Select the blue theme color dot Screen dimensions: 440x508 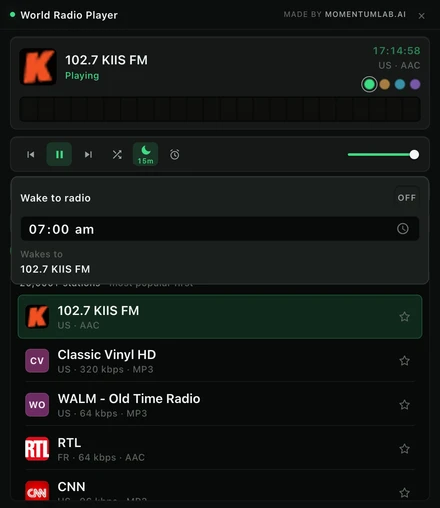400,84
